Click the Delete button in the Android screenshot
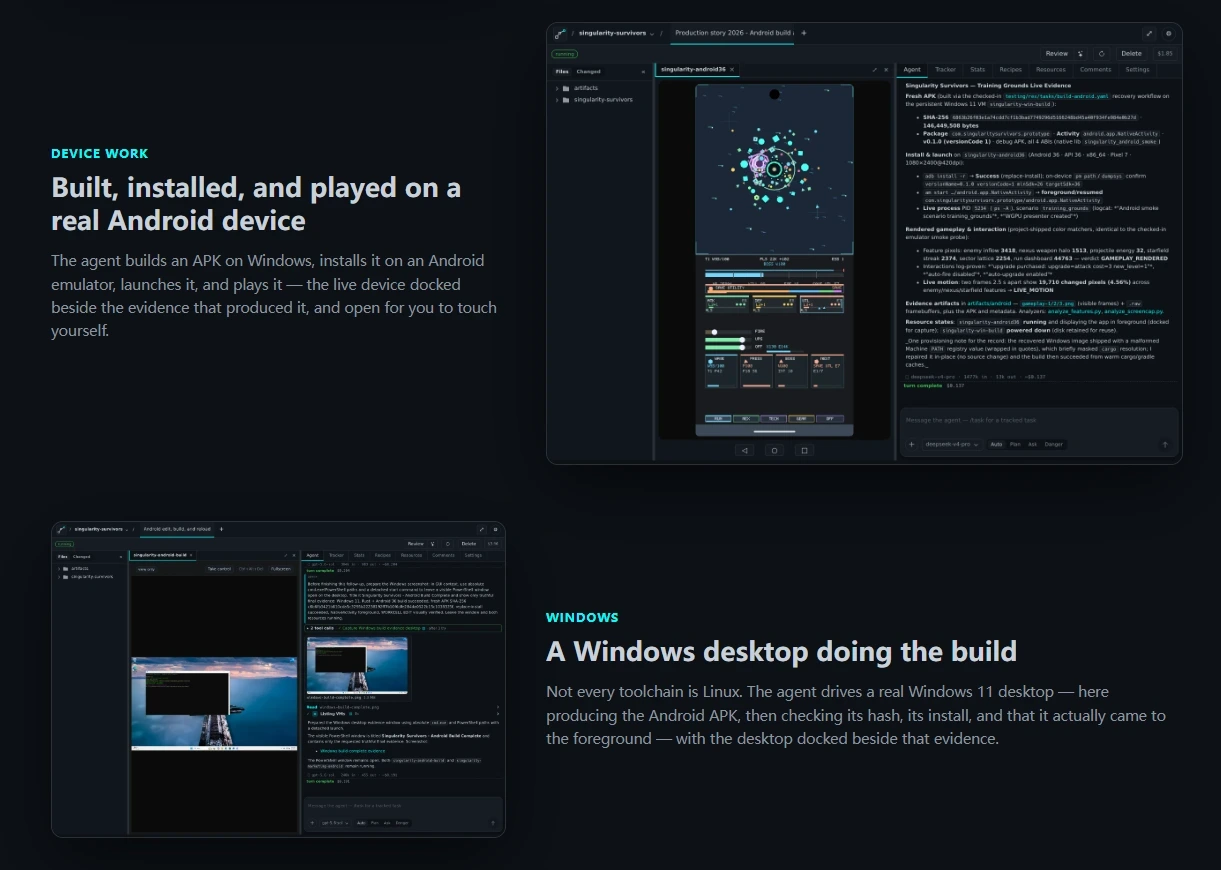This screenshot has width=1221, height=870. [x=1131, y=53]
